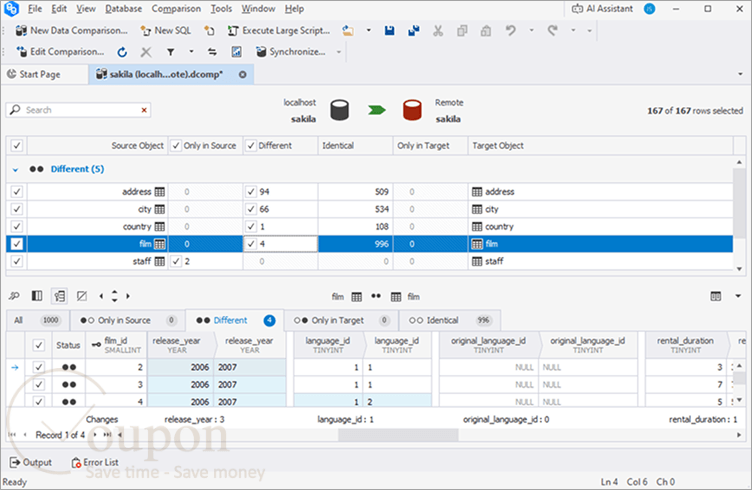
Task: Open the Redo history dropdown arrow
Action: pos(573,31)
